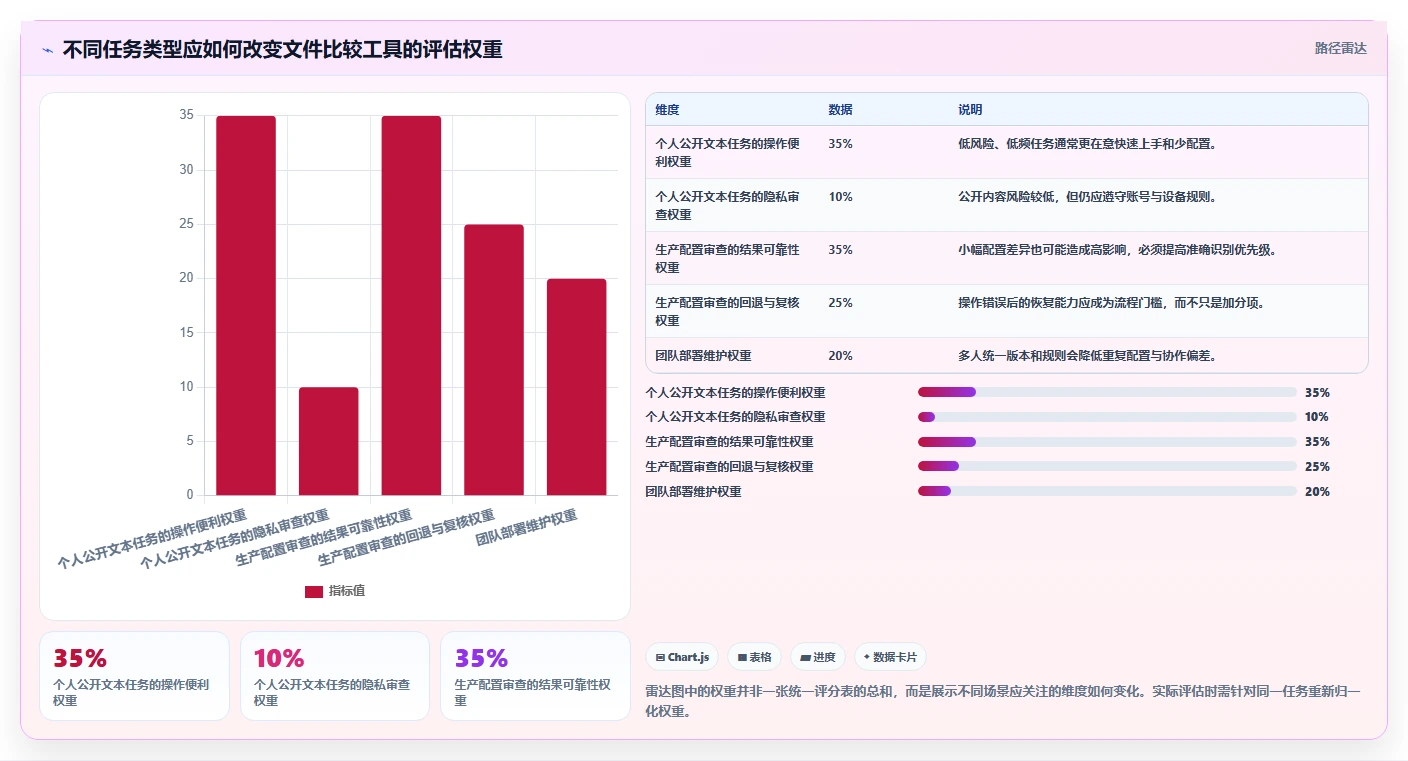Click the footnote paragraph starting with 雷达图中的权重

(x=1004, y=701)
